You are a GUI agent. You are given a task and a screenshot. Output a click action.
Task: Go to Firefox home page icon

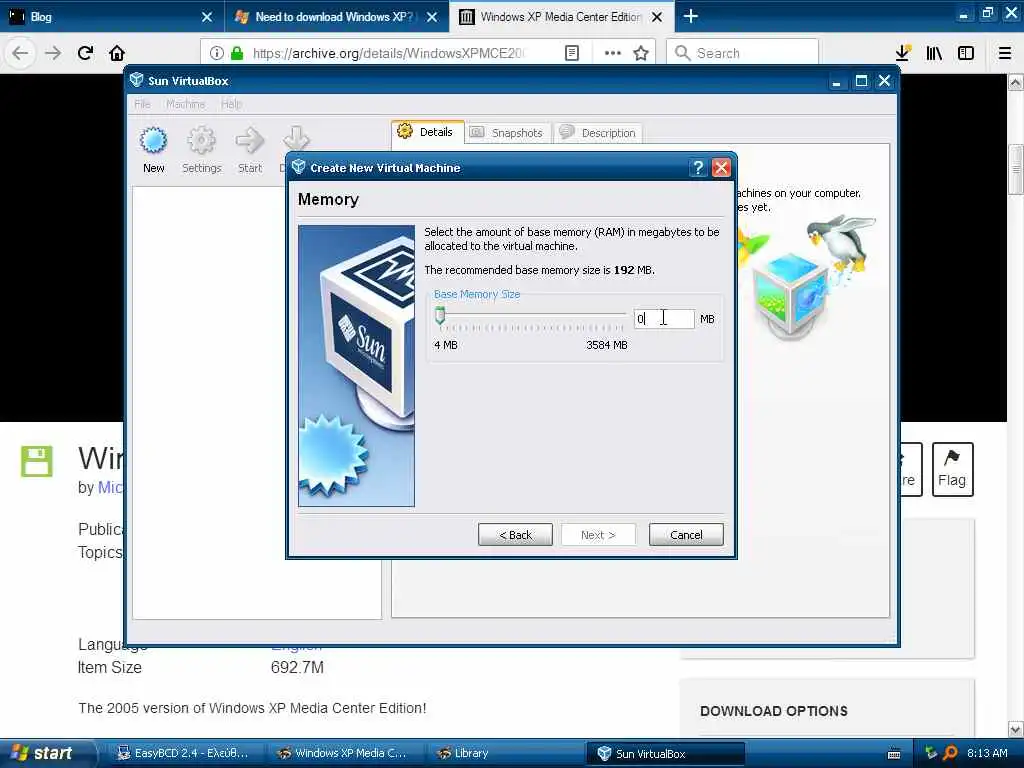coord(117,53)
